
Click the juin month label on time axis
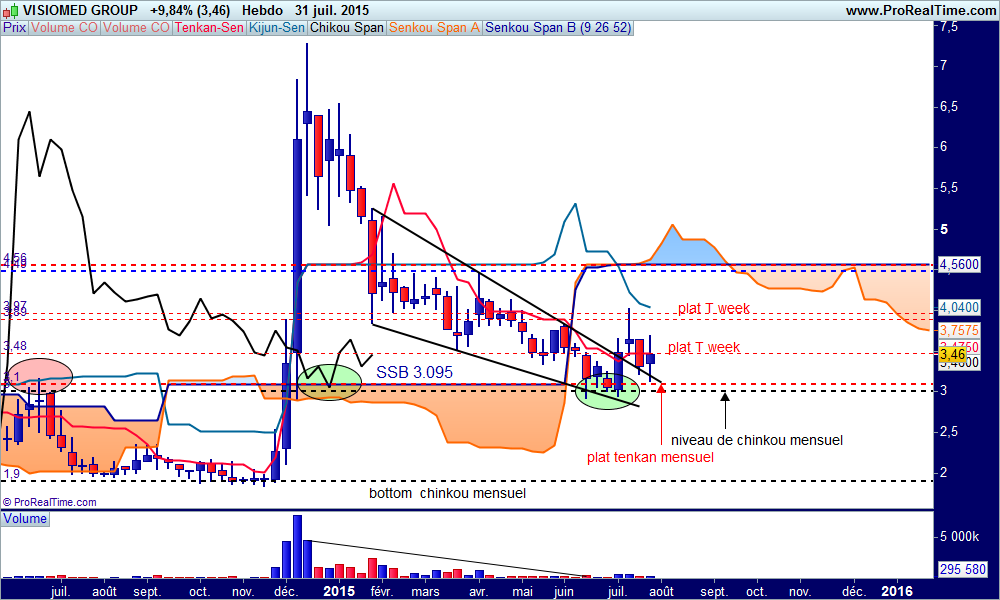click(564, 592)
